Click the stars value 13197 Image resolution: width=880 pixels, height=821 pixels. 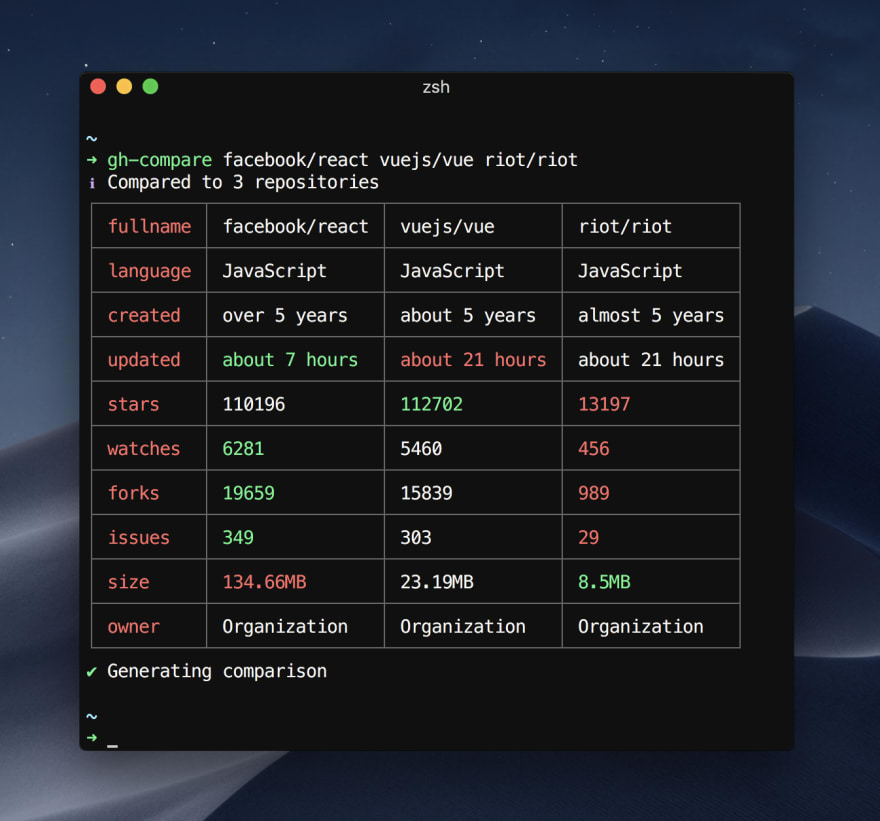[x=604, y=404]
